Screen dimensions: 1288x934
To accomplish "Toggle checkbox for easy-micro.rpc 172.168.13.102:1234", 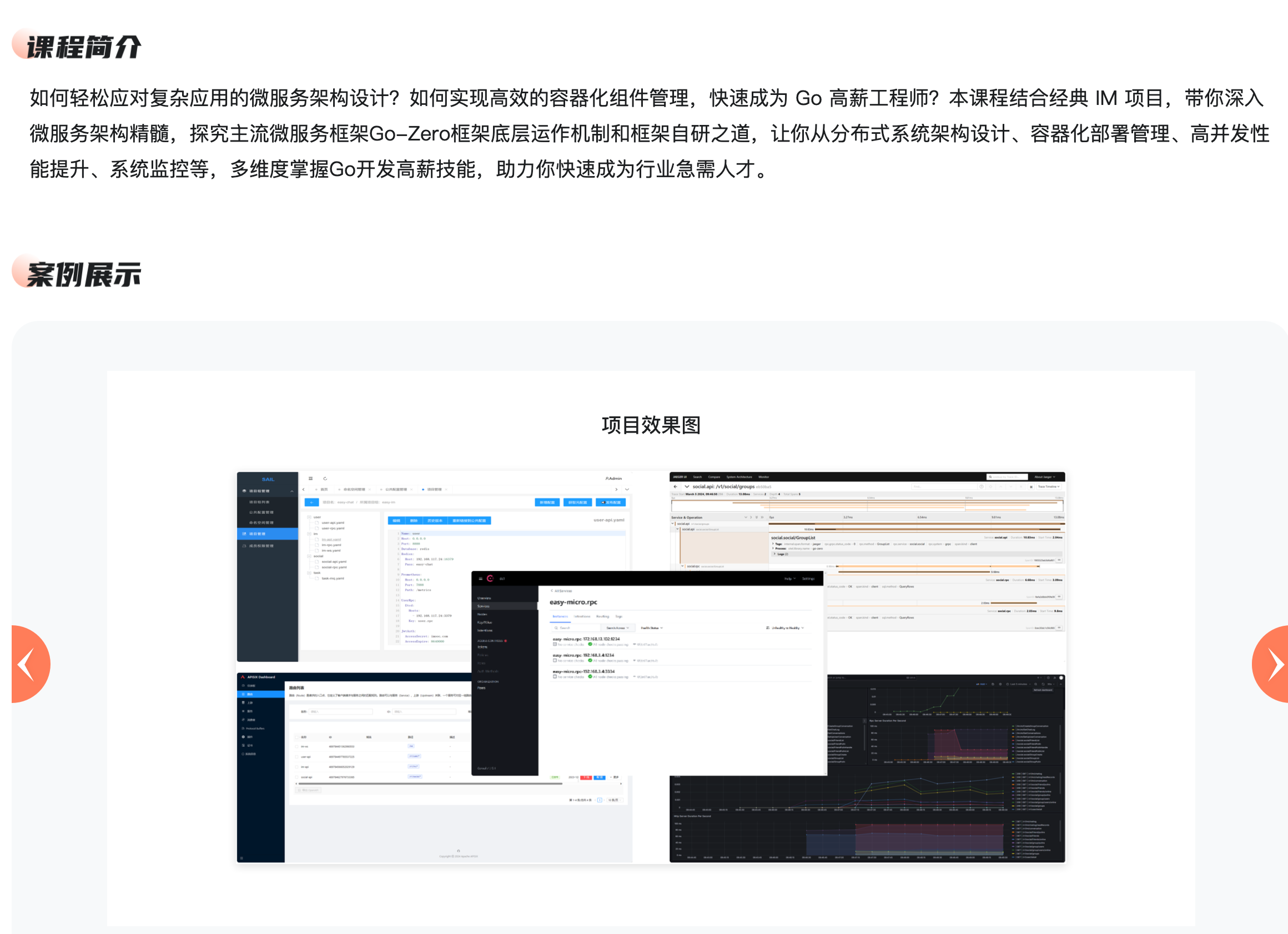I will pyautogui.click(x=555, y=644).
